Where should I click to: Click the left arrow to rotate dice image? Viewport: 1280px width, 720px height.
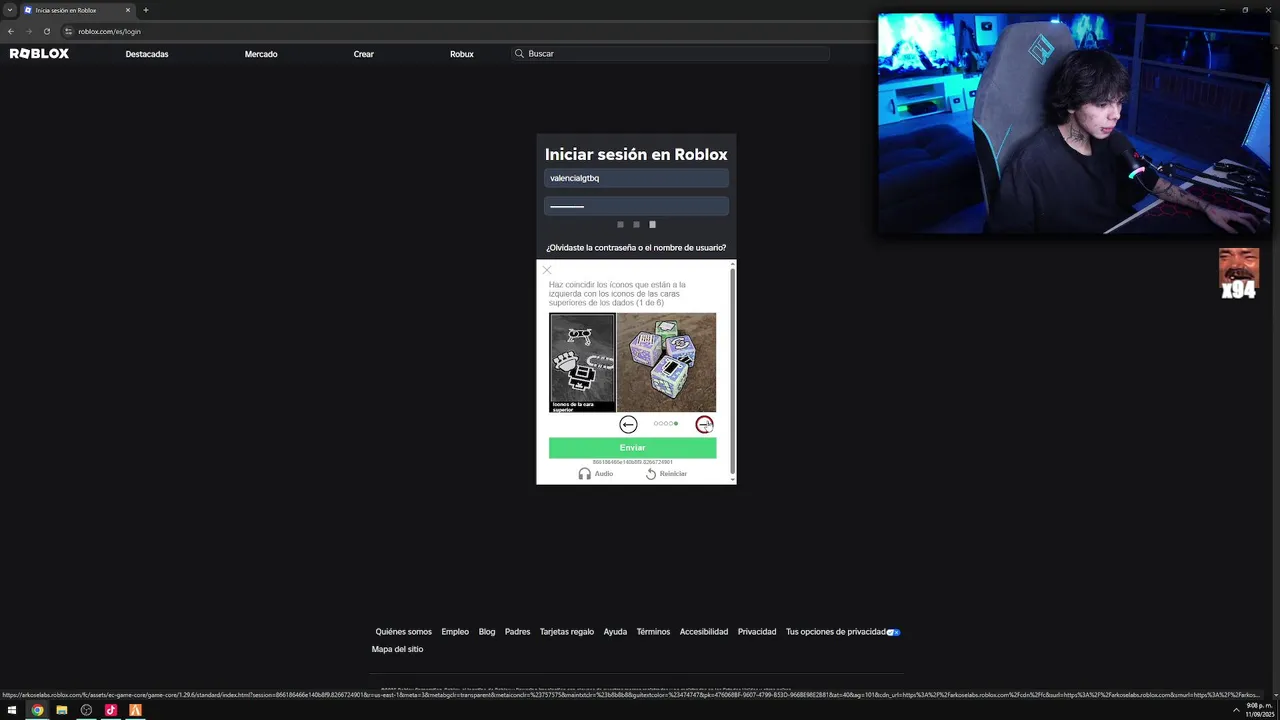[628, 425]
